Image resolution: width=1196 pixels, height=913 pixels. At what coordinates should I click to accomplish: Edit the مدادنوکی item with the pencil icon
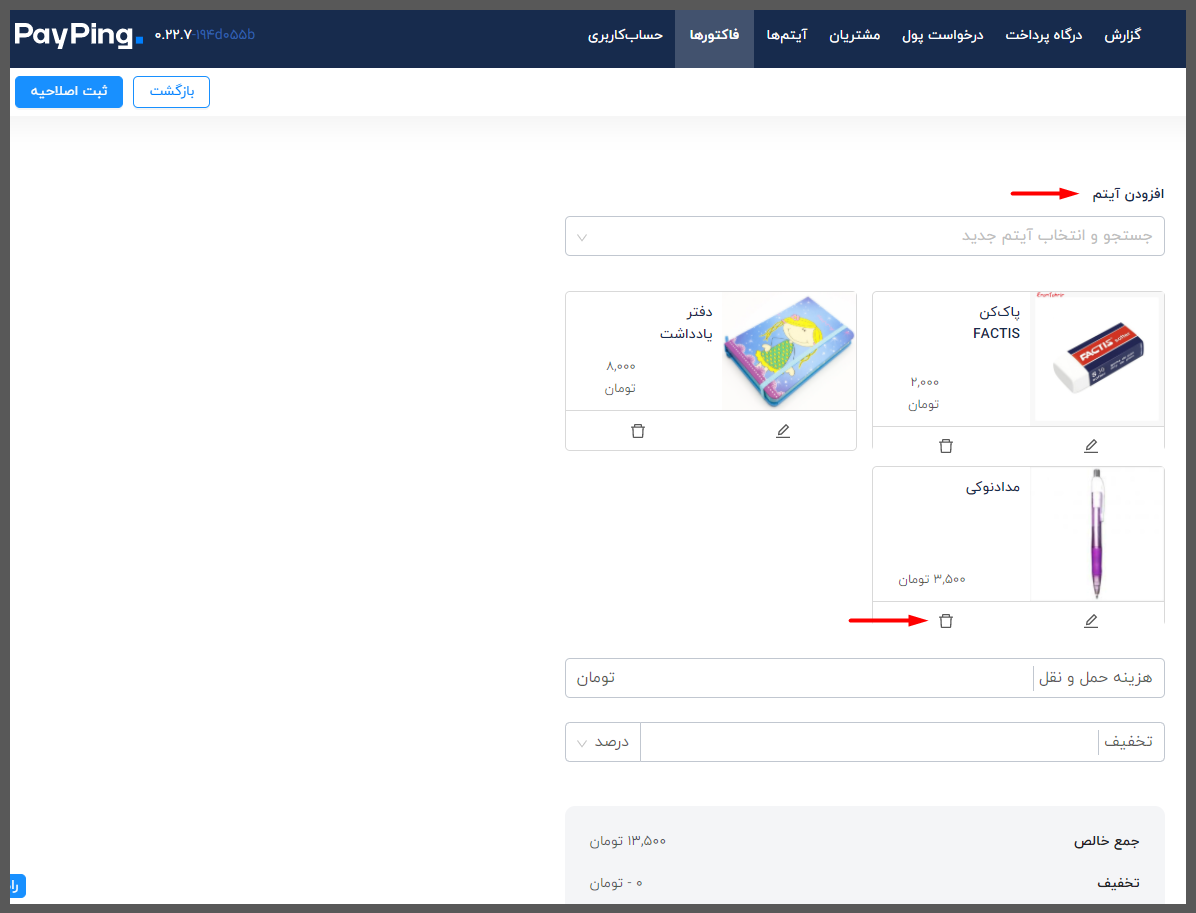tap(1091, 621)
